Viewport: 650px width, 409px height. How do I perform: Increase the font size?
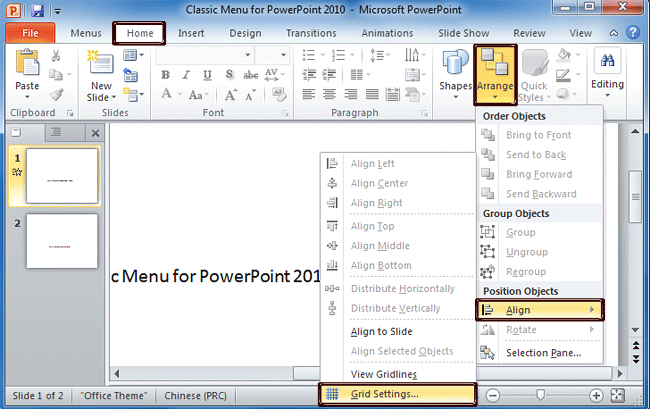(231, 95)
